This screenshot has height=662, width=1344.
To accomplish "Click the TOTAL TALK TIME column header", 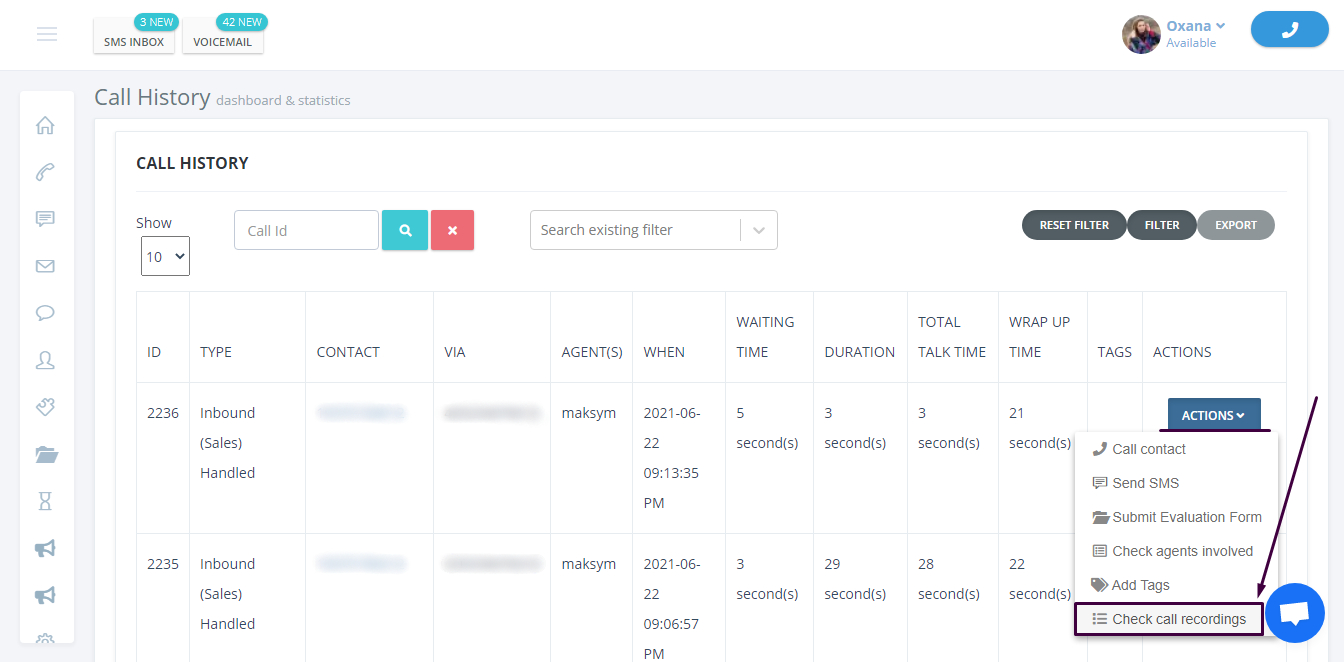I will click(x=952, y=337).
